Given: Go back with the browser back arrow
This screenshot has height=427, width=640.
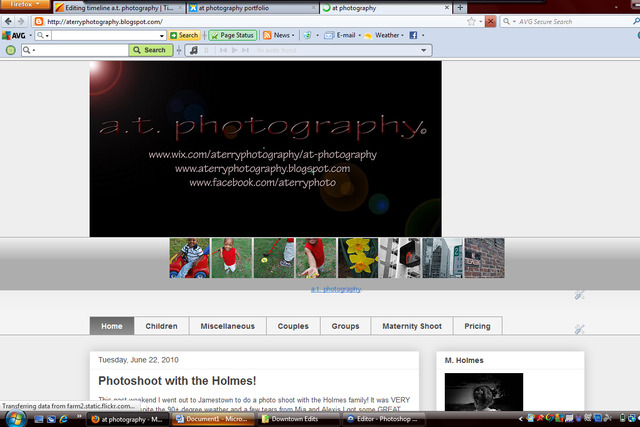Looking at the screenshot, I should 9,21.
